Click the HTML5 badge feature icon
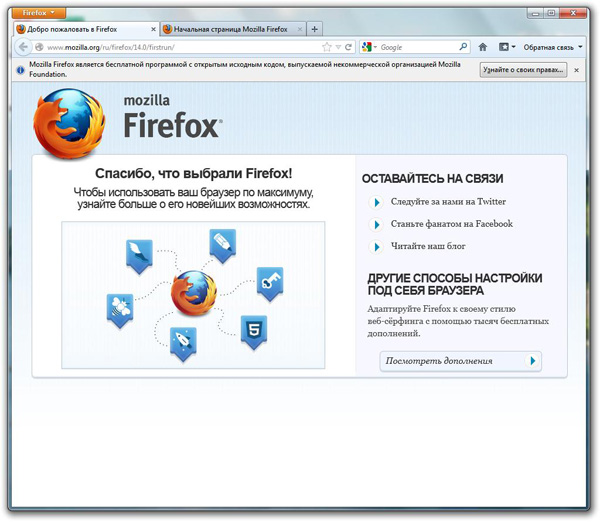Screen dimensions: 600x522 [254, 332]
